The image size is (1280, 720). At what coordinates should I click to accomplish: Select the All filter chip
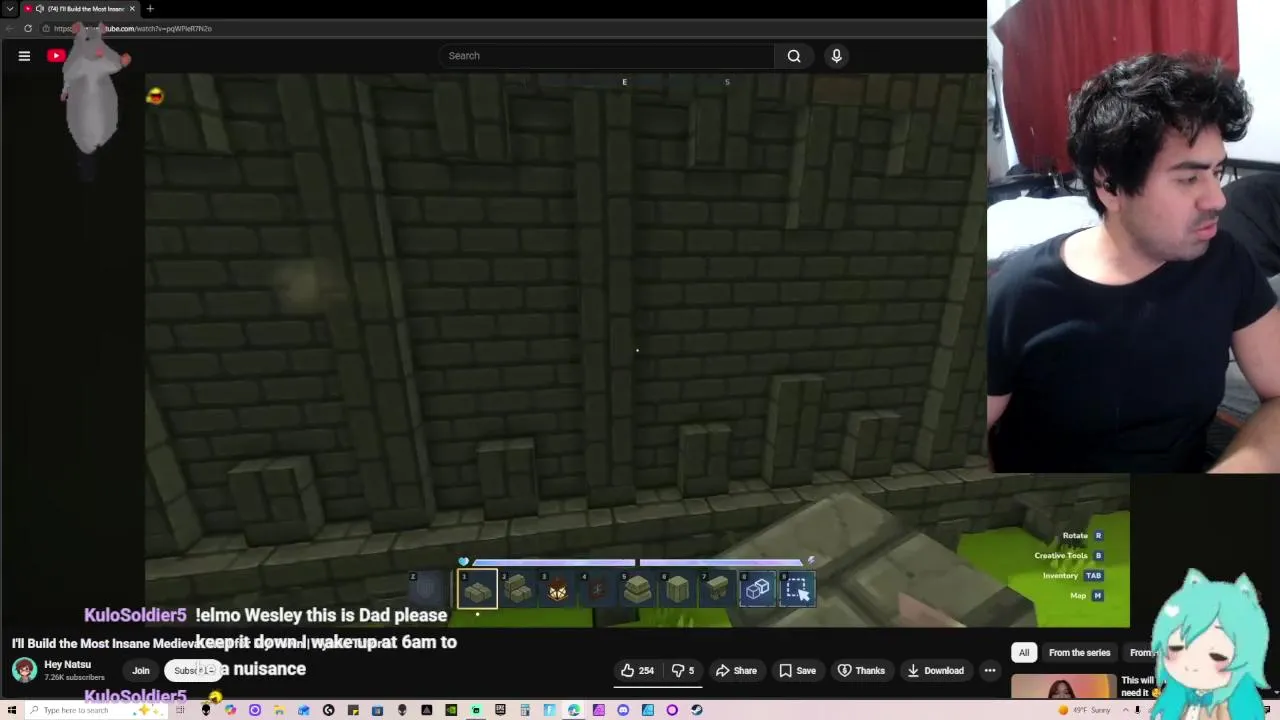point(1024,653)
